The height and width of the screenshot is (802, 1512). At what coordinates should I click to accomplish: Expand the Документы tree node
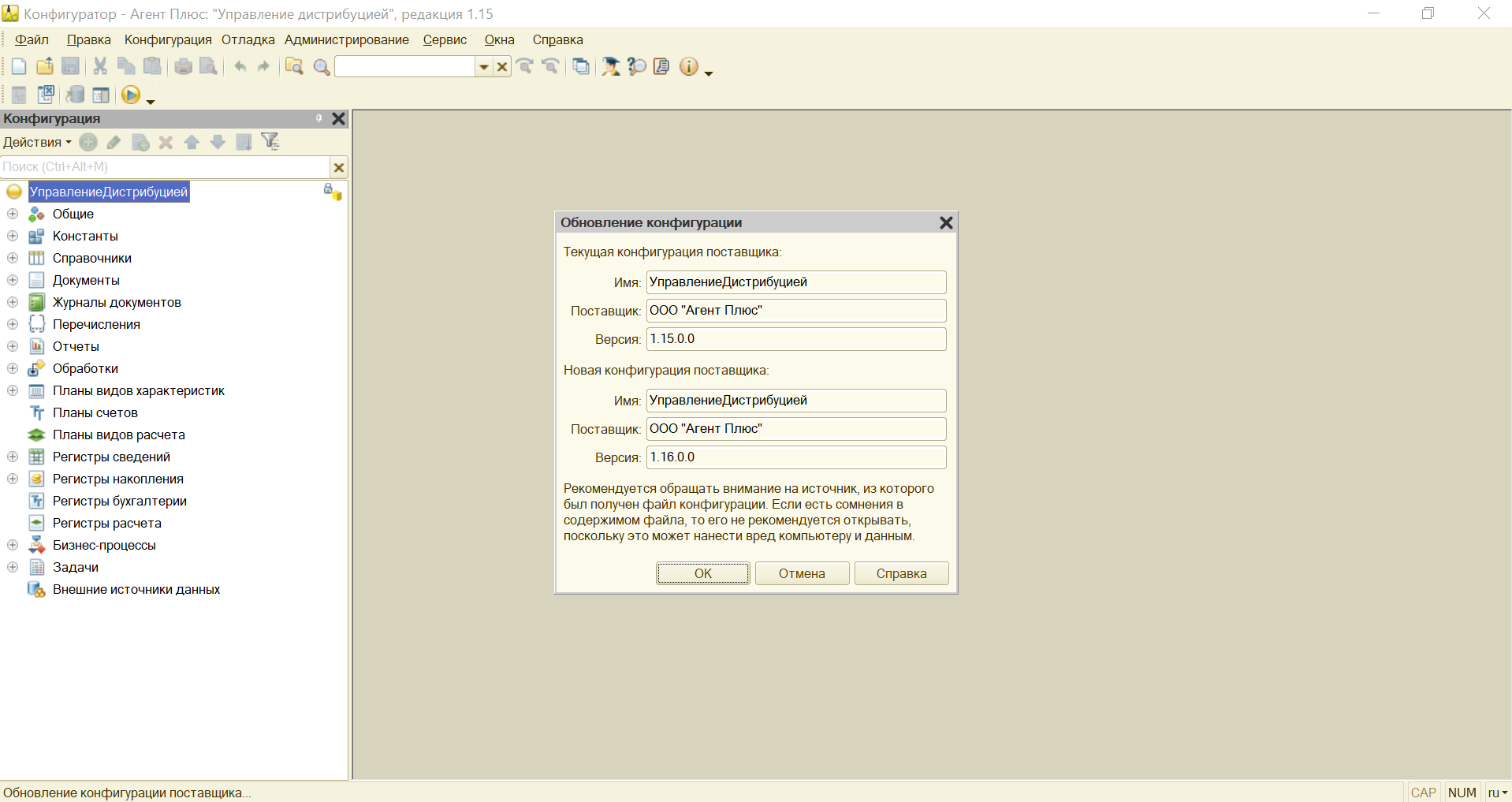click(13, 280)
